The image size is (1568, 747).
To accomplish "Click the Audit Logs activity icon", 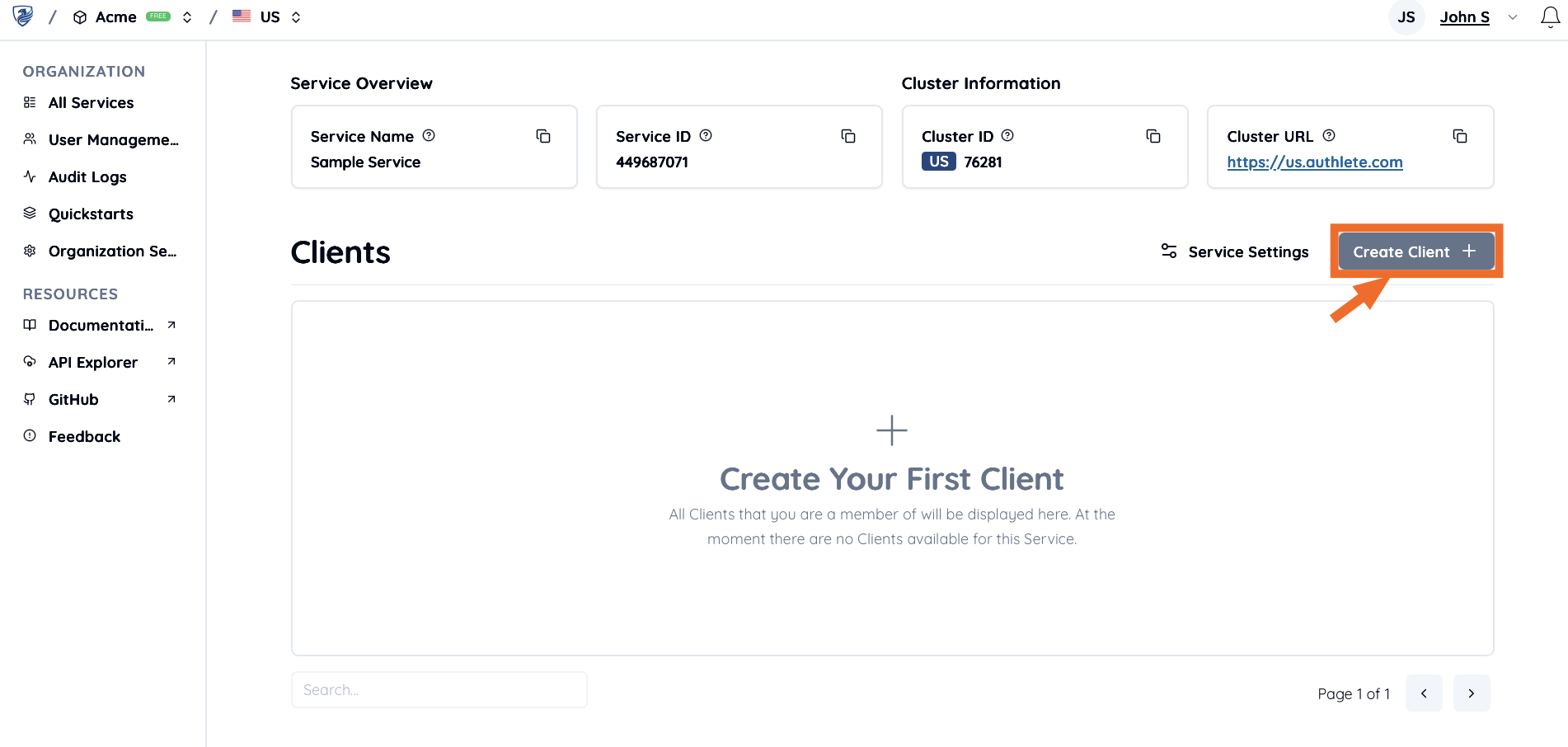I will tap(30, 176).
